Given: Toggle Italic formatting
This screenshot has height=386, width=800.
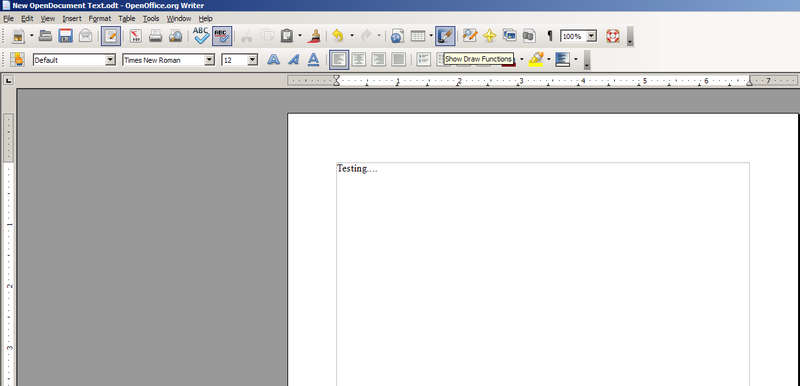Looking at the screenshot, I should pos(293,60).
